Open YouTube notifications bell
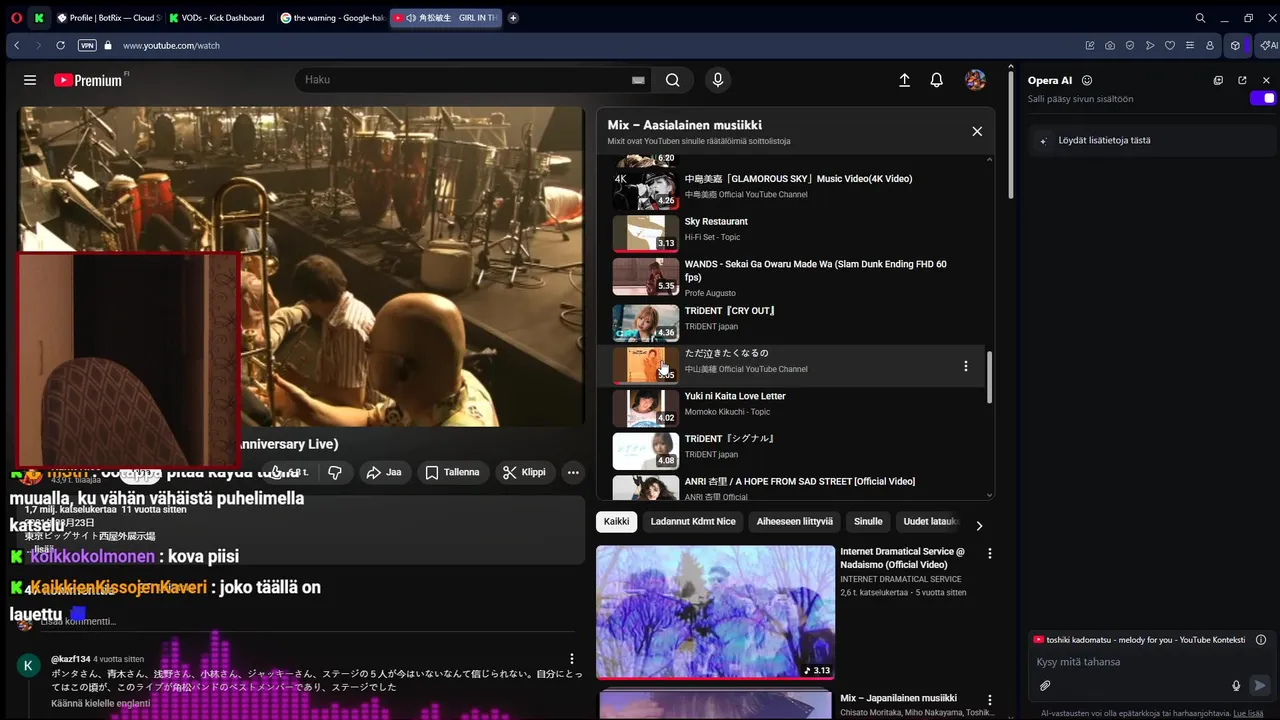Viewport: 1280px width, 720px height. [937, 80]
